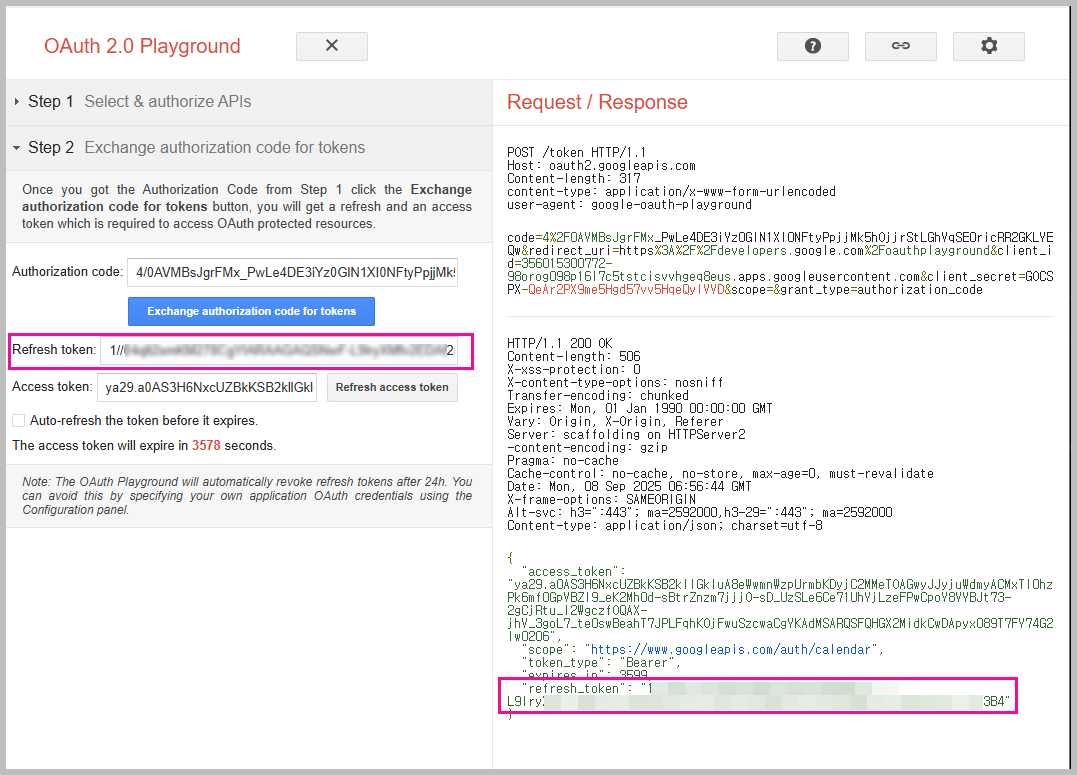The image size is (1077, 775).
Task: Expand Step 1 disclosure triangle
Action: tap(17, 102)
